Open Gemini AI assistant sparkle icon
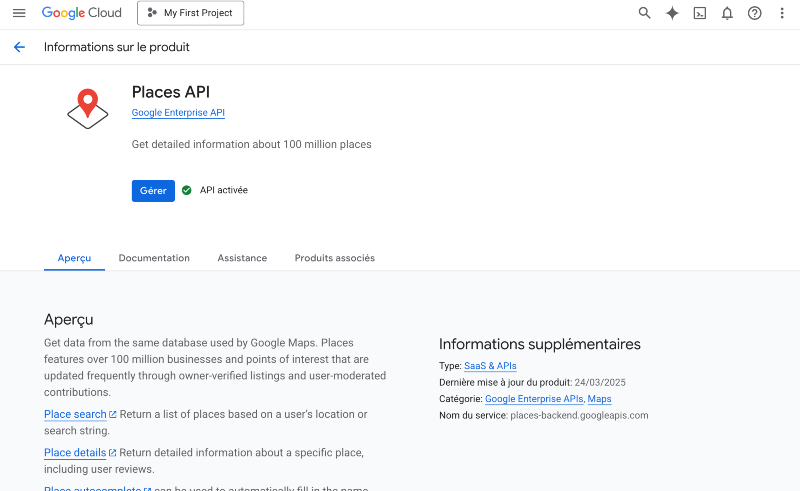Image resolution: width=800 pixels, height=491 pixels. pyautogui.click(x=672, y=13)
